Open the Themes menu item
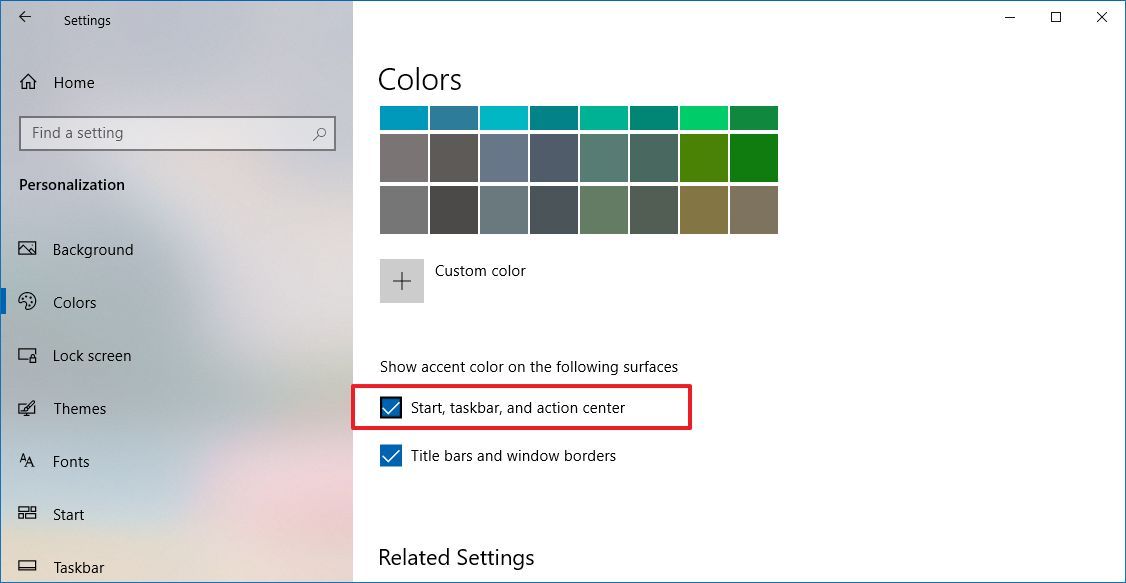The width and height of the screenshot is (1126, 583). click(80, 409)
